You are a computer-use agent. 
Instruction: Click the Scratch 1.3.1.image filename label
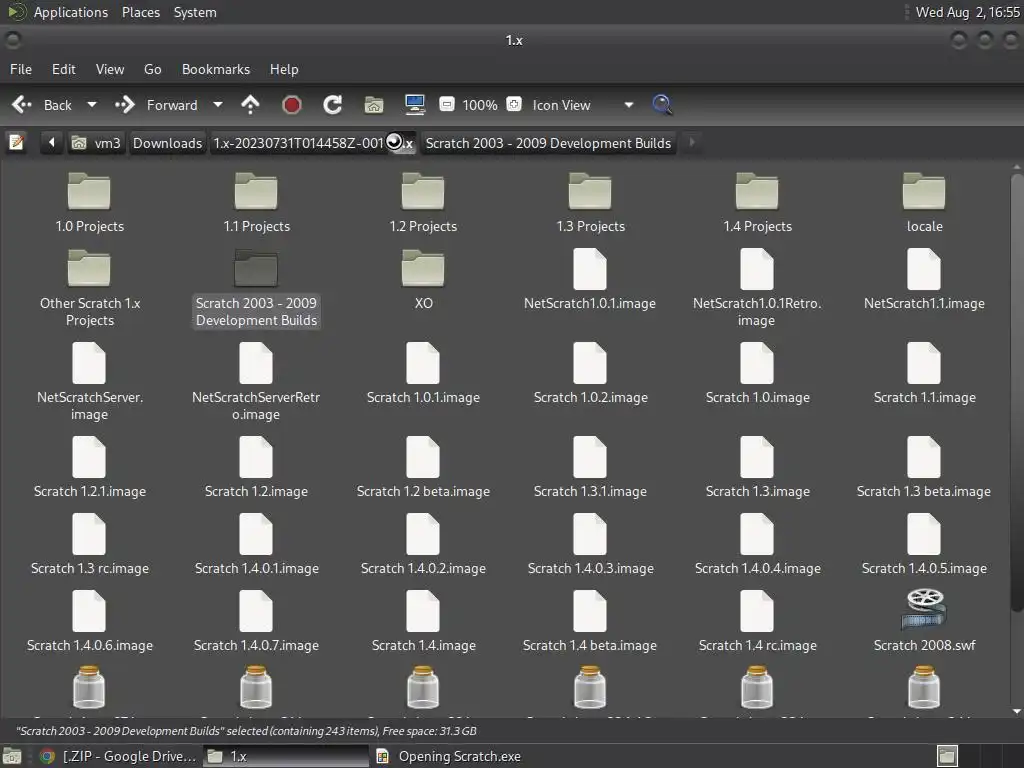coord(590,491)
